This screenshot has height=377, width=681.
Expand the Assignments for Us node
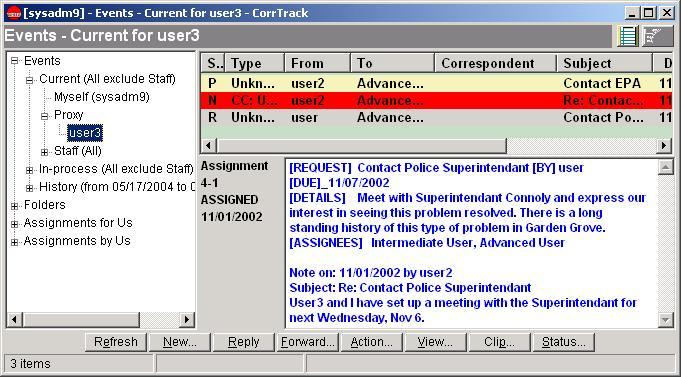point(15,224)
